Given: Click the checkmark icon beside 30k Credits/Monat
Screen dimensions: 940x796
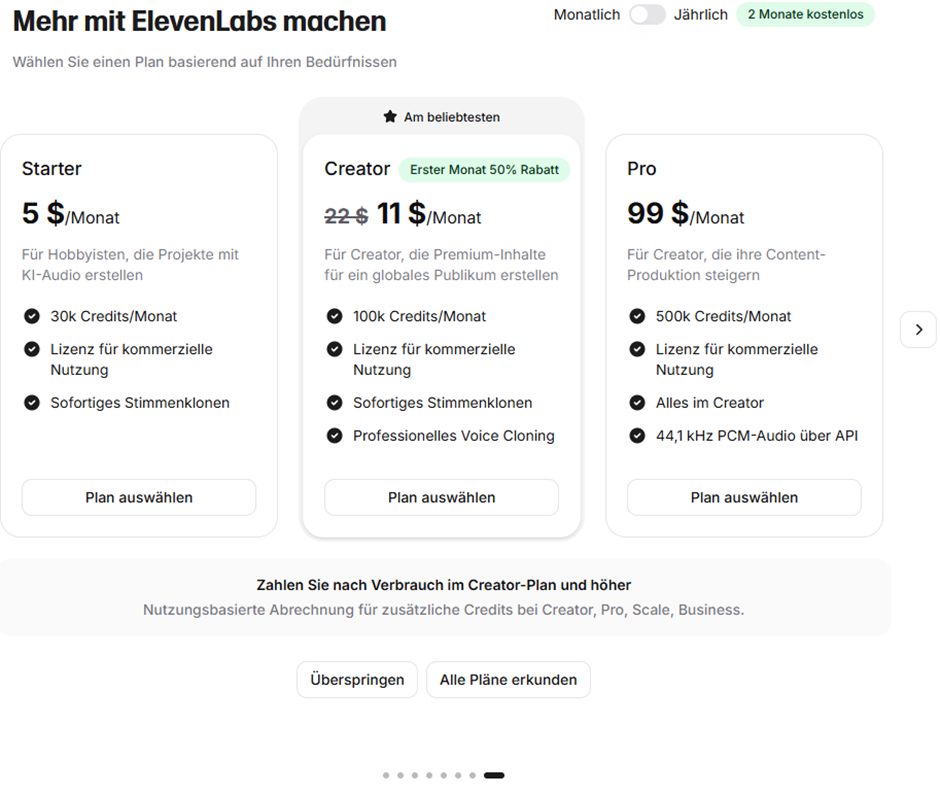Looking at the screenshot, I should 32,316.
